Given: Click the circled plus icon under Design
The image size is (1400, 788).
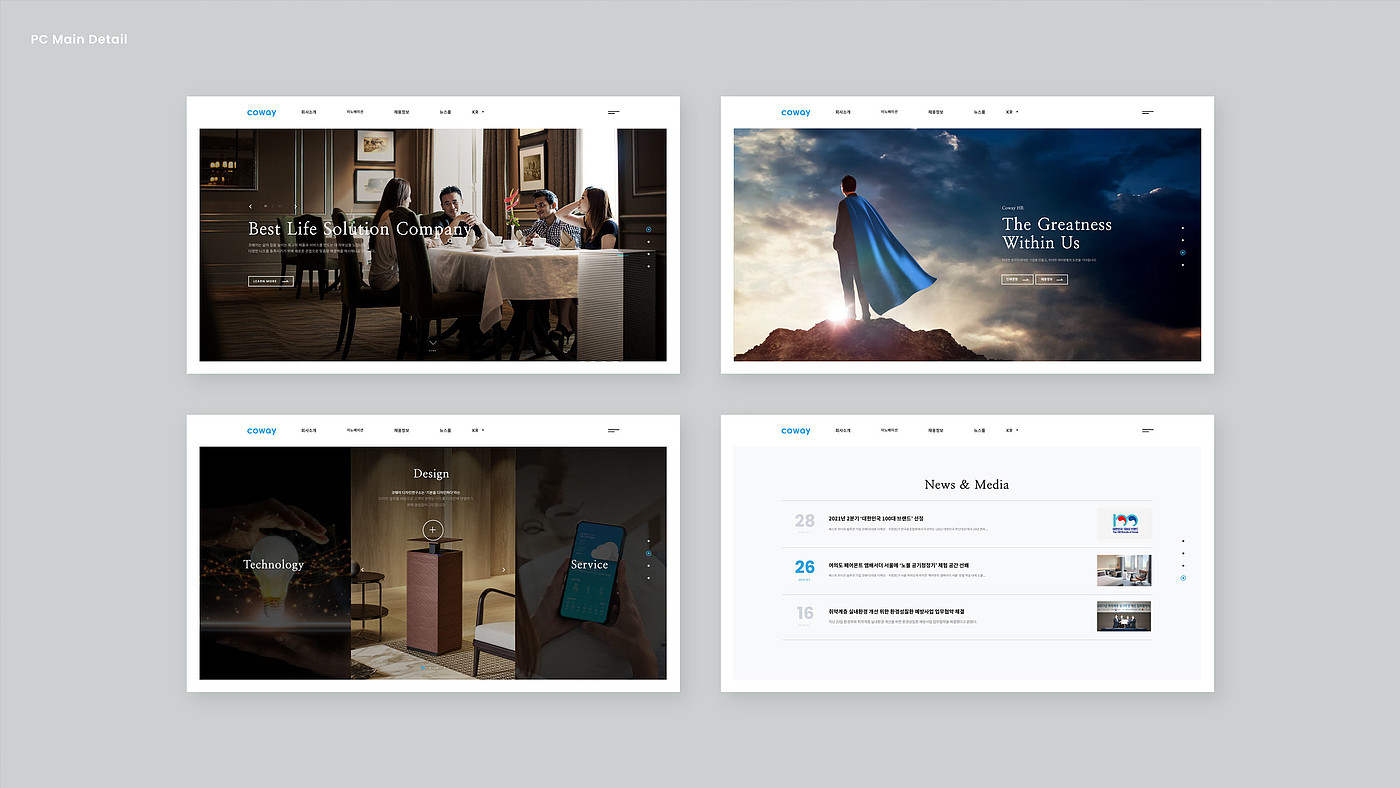Looking at the screenshot, I should pos(432,530).
